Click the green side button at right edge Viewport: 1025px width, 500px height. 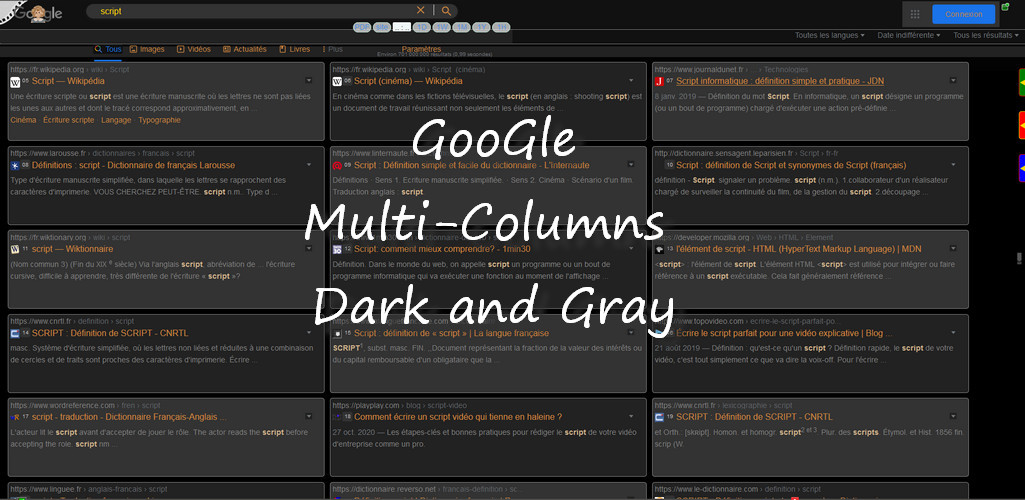[x=1021, y=82]
